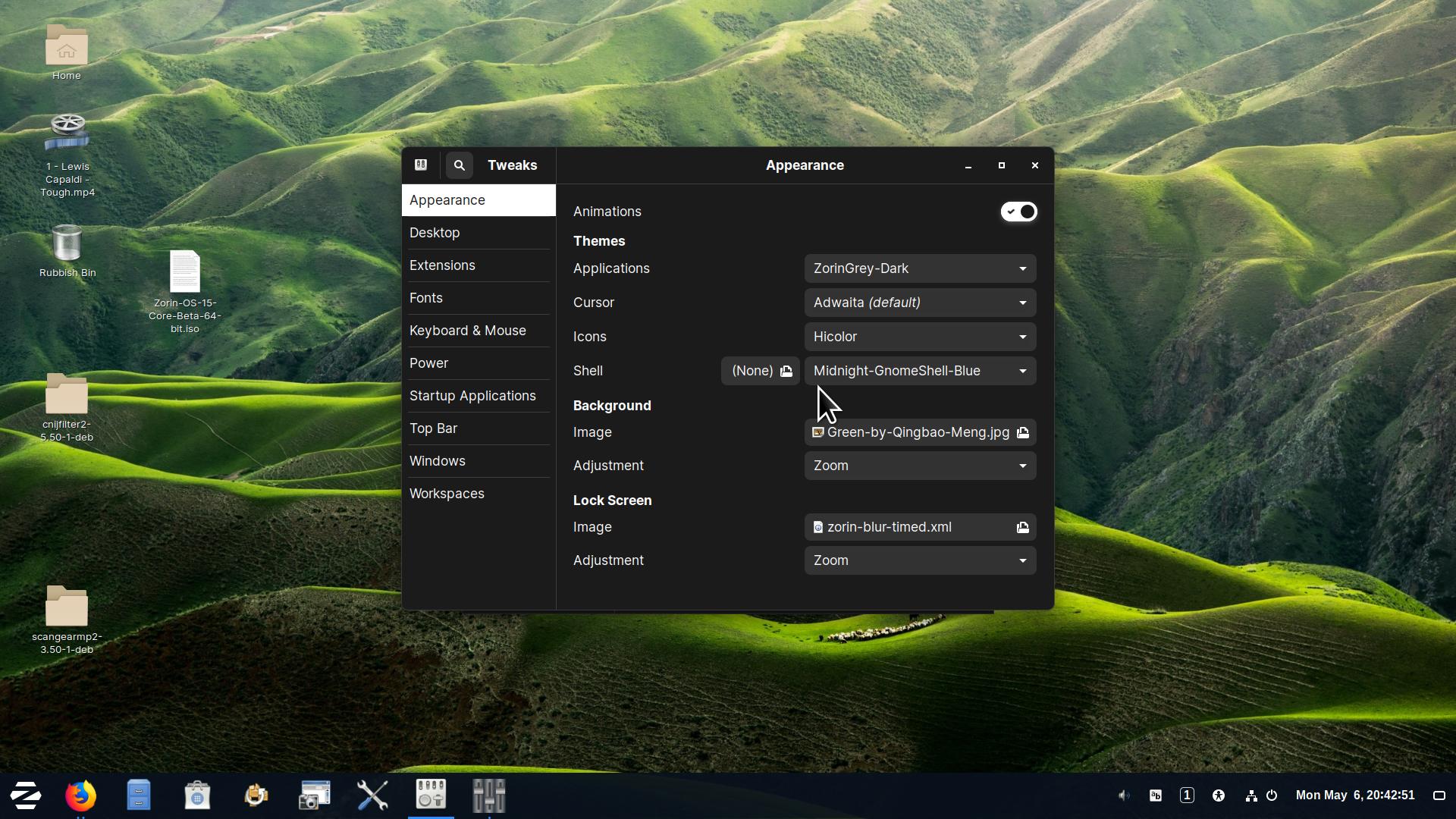1456x819 pixels.
Task: Click the Files manager icon in taskbar
Action: (x=139, y=795)
